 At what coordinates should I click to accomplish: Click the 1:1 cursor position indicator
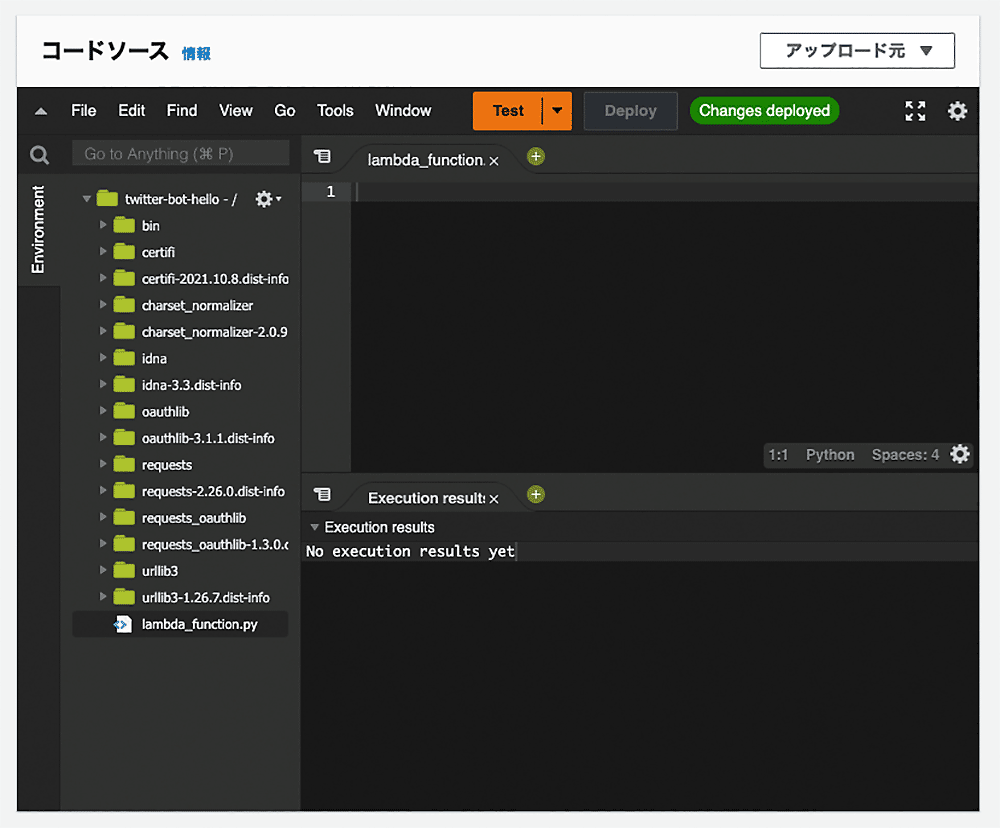click(778, 455)
